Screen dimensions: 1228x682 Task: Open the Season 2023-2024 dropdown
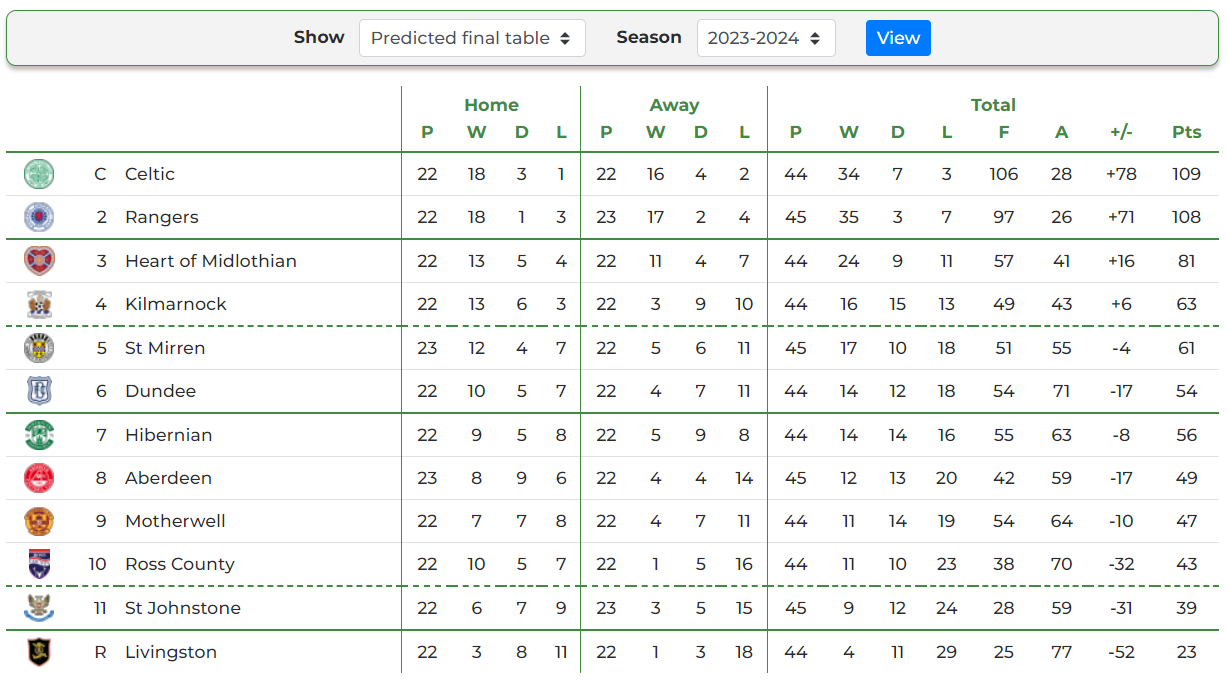[766, 38]
